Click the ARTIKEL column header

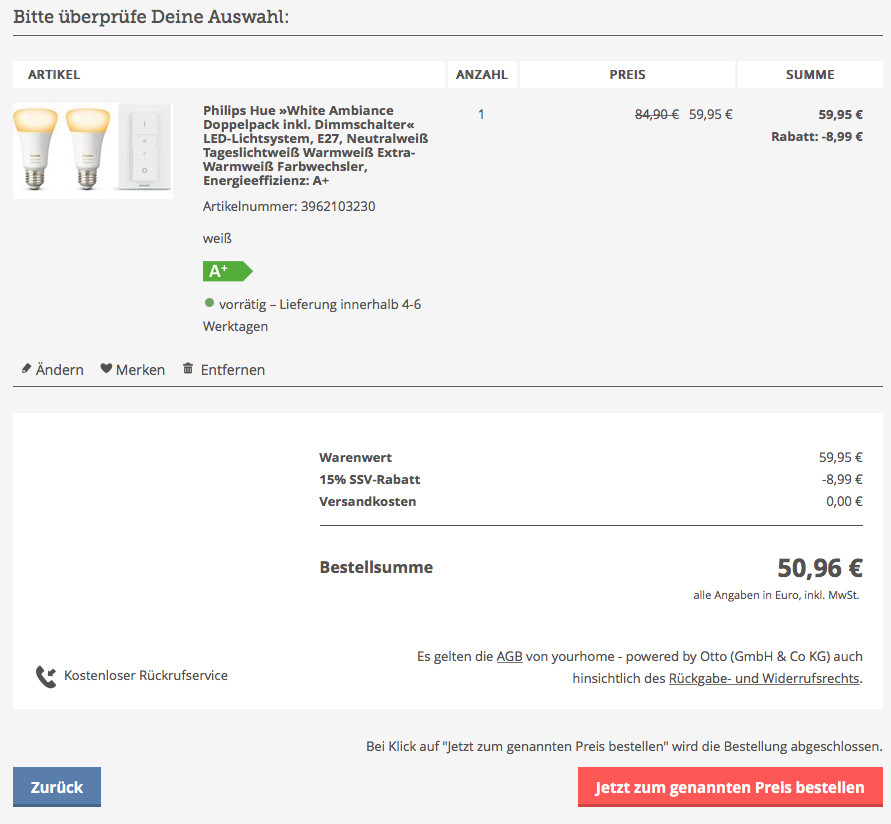click(54, 75)
